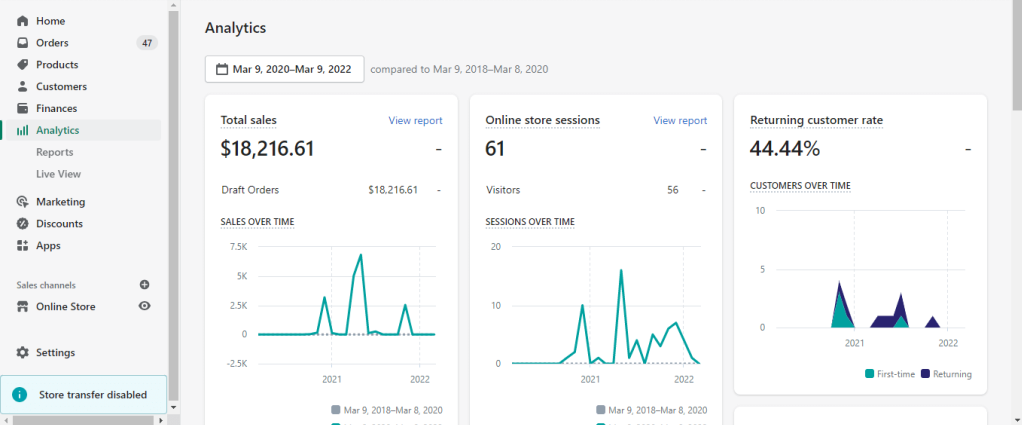Screen dimensions: 1022x425
Task: View report for Online store sessions
Action: point(680,121)
